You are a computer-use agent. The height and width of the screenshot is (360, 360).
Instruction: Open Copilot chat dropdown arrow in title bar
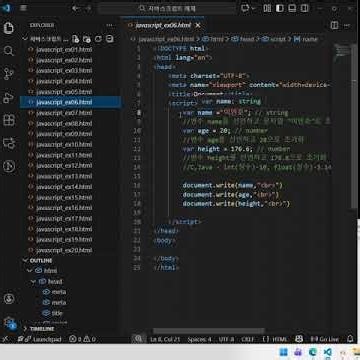254,8
